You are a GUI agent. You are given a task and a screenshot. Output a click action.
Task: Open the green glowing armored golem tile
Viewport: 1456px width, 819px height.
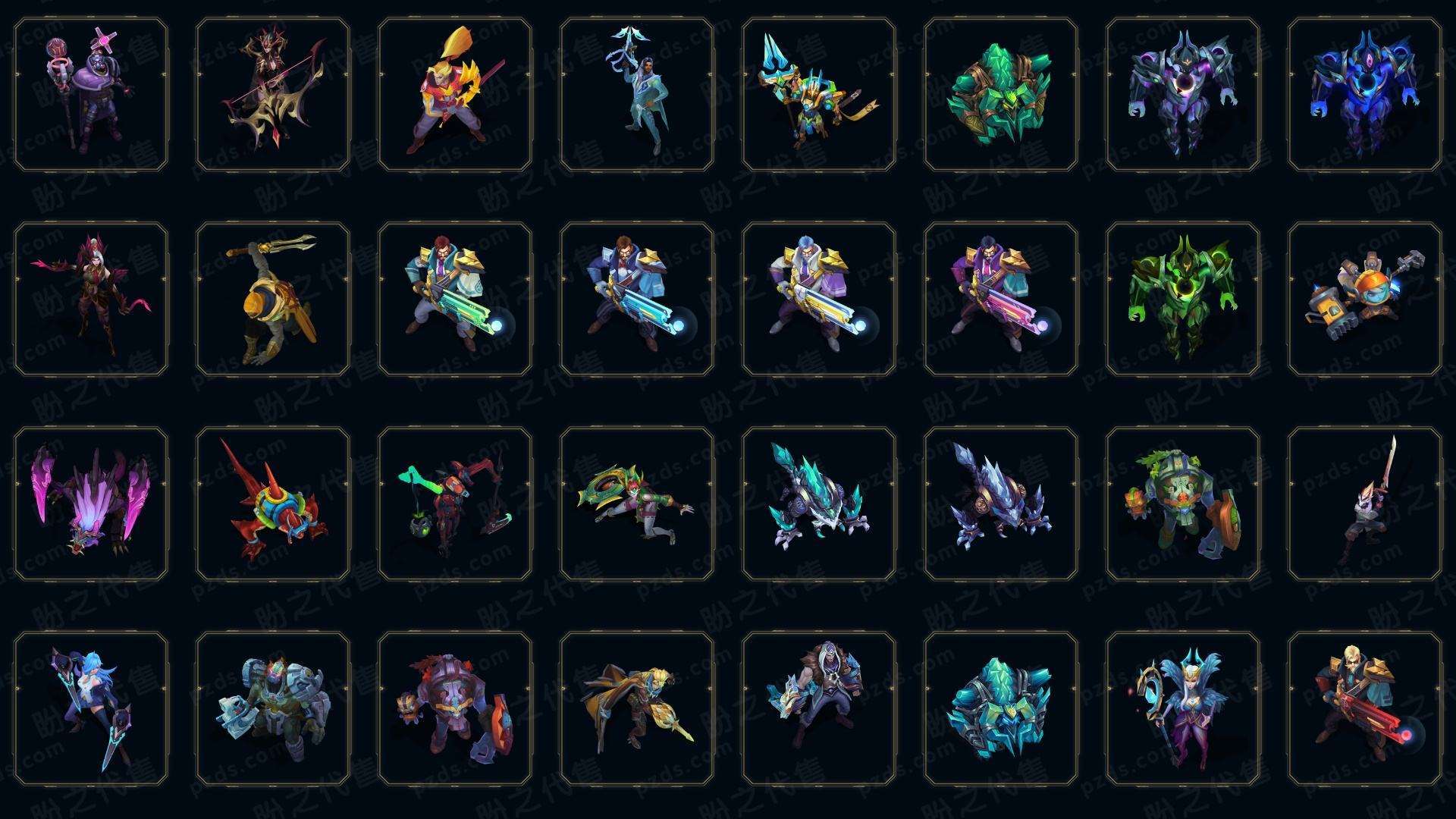(1183, 299)
